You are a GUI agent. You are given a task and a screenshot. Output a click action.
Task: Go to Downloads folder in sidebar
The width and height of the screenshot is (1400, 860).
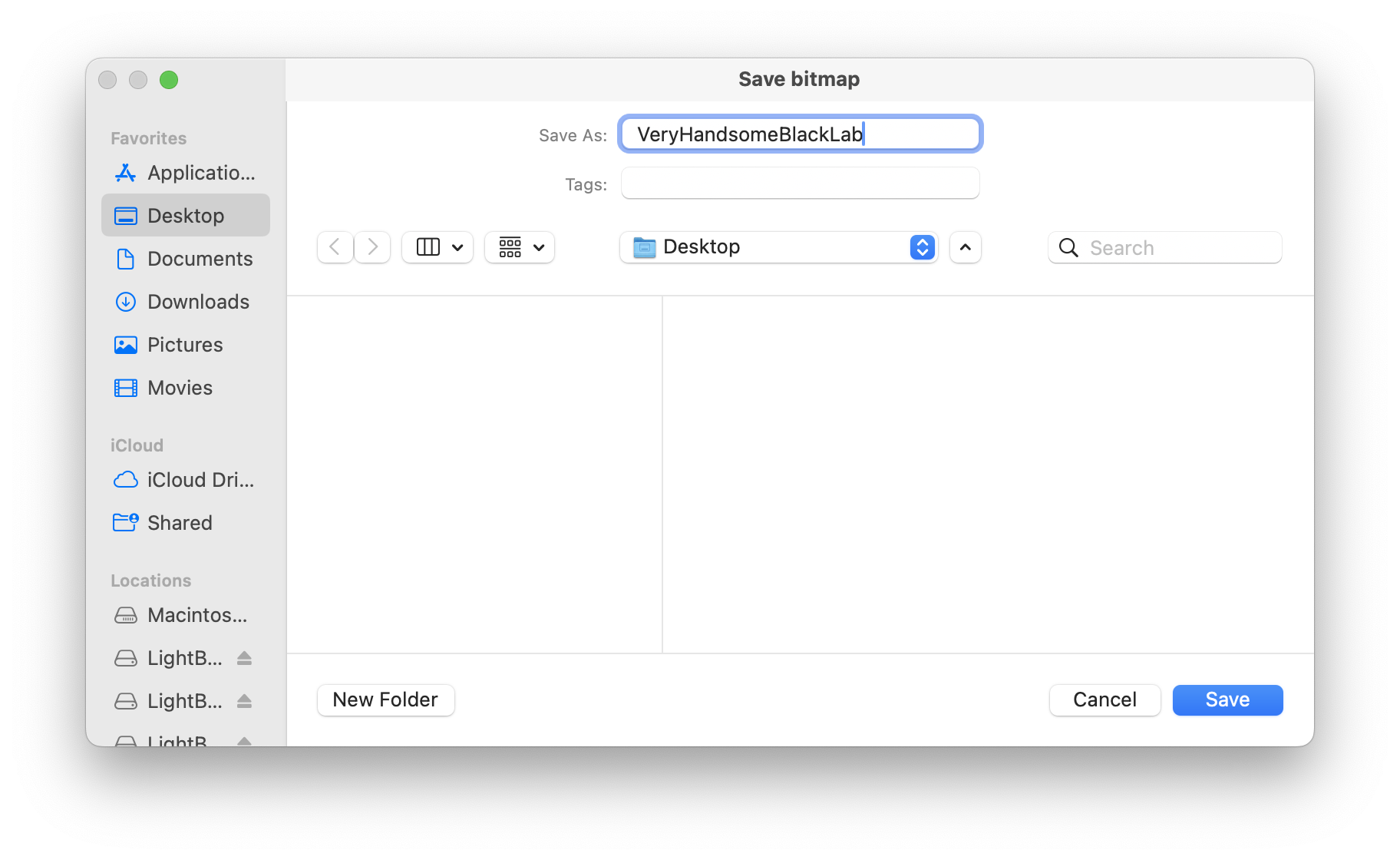coord(185,302)
